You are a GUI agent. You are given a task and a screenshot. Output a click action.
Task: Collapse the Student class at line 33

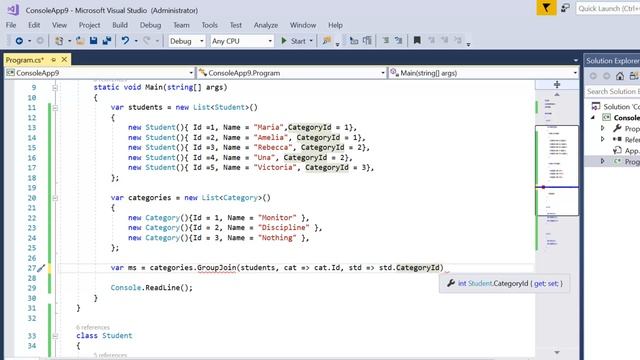tap(55, 336)
